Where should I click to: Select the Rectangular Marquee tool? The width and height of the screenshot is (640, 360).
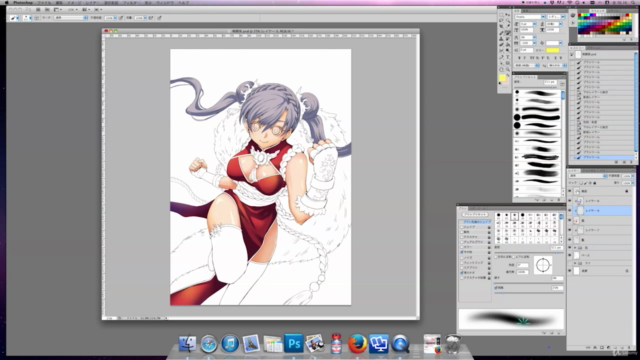click(501, 15)
